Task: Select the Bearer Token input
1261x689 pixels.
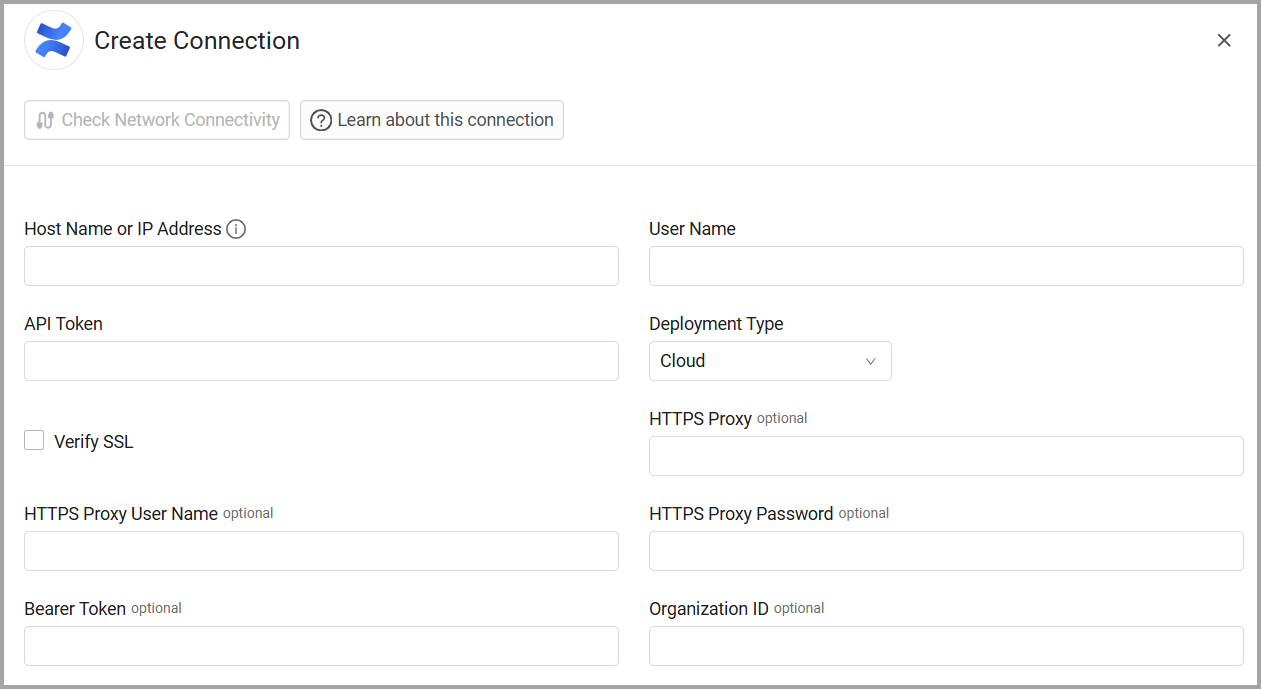Action: click(321, 646)
